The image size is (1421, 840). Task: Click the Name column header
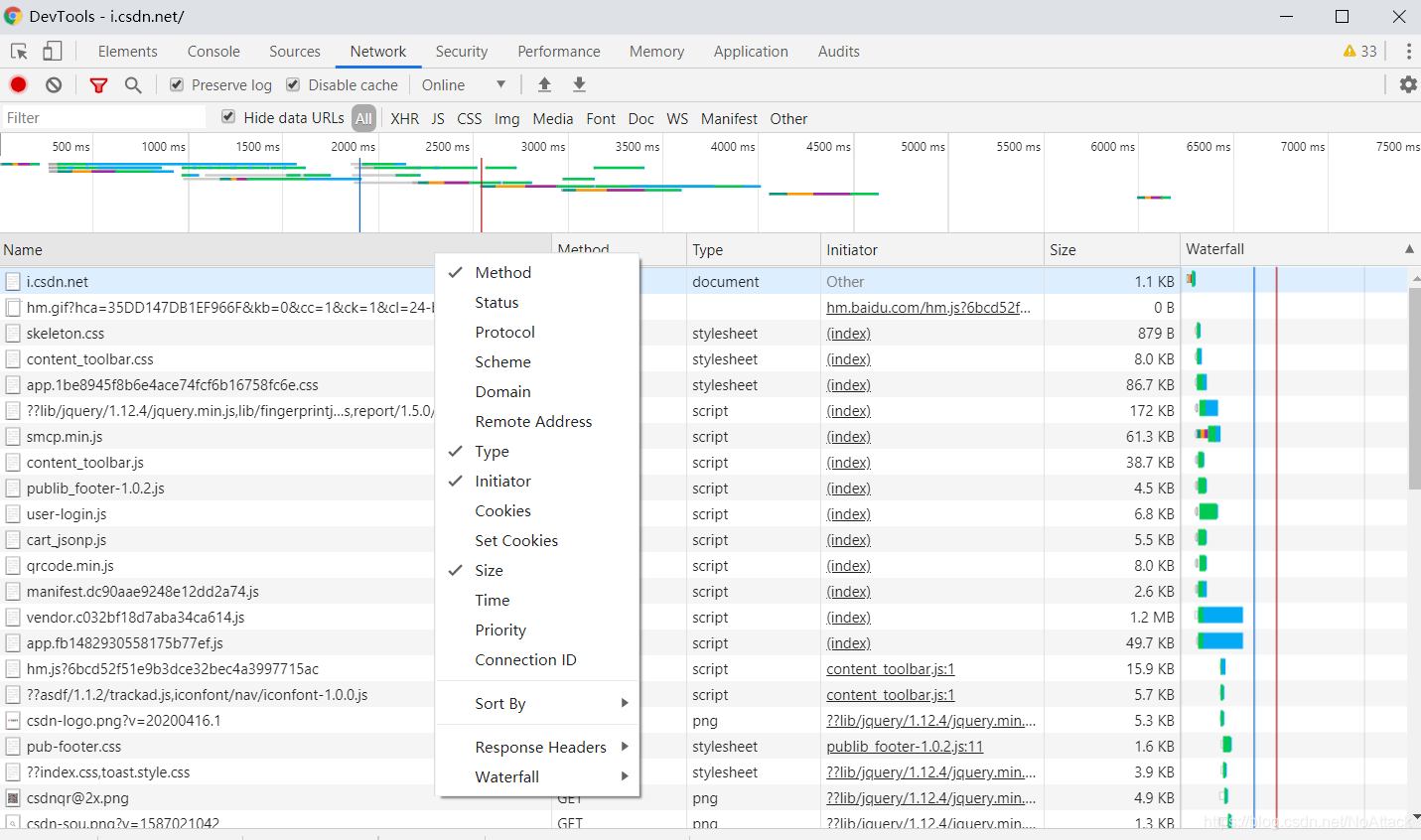click(x=276, y=250)
